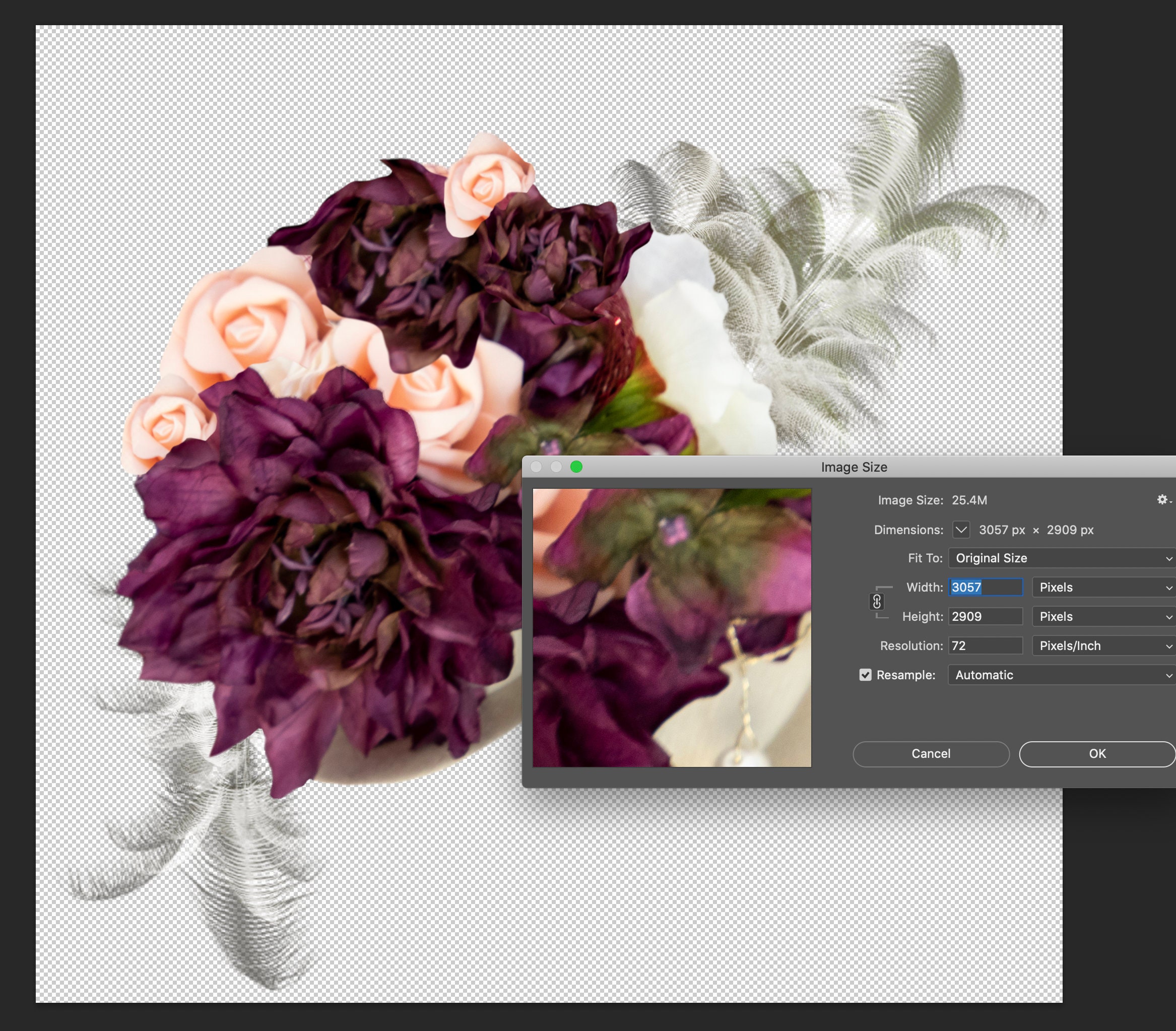This screenshot has height=1031, width=1176.
Task: Open the Dimensions unit dropdown arrow
Action: point(961,529)
